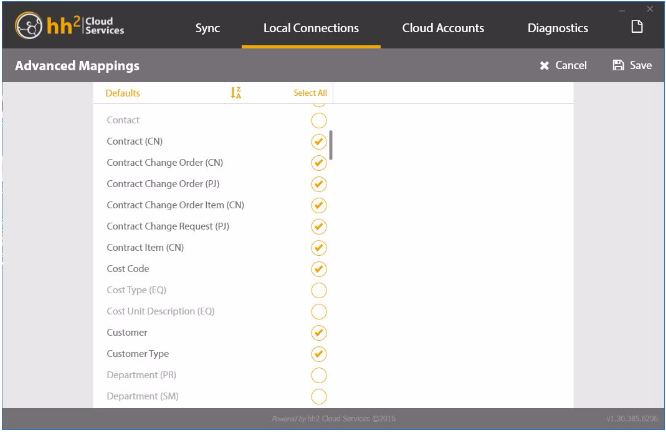Click the Save button text

(641, 65)
